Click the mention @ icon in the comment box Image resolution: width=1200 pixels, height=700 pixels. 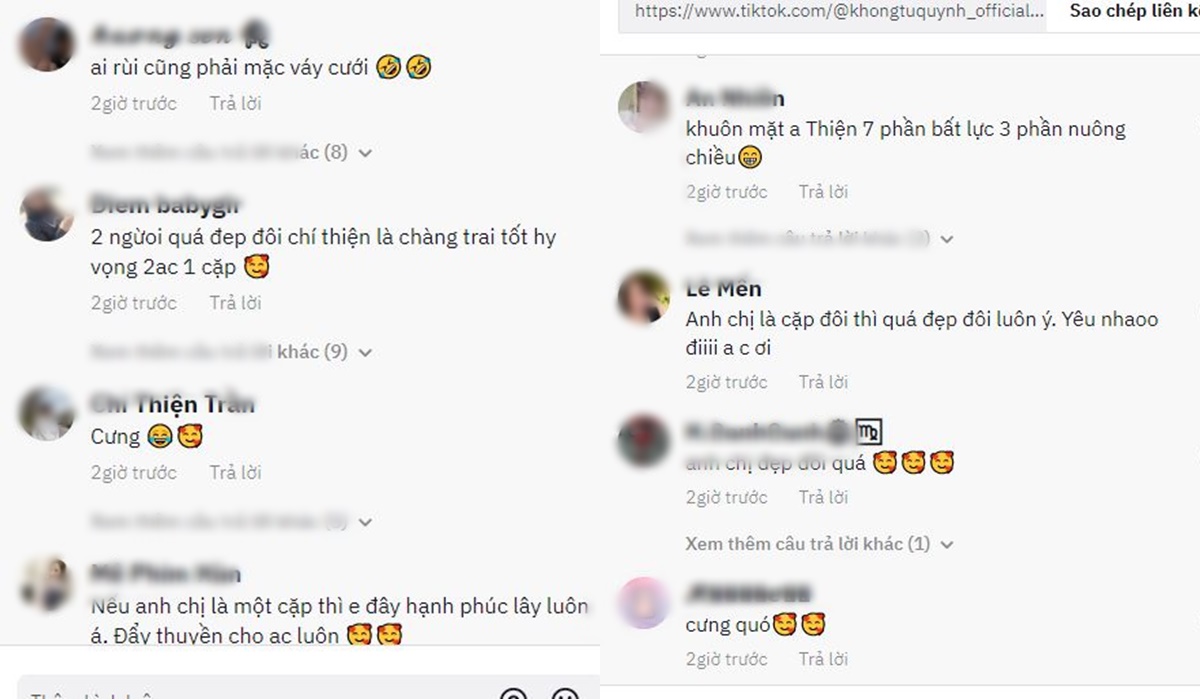(512, 695)
